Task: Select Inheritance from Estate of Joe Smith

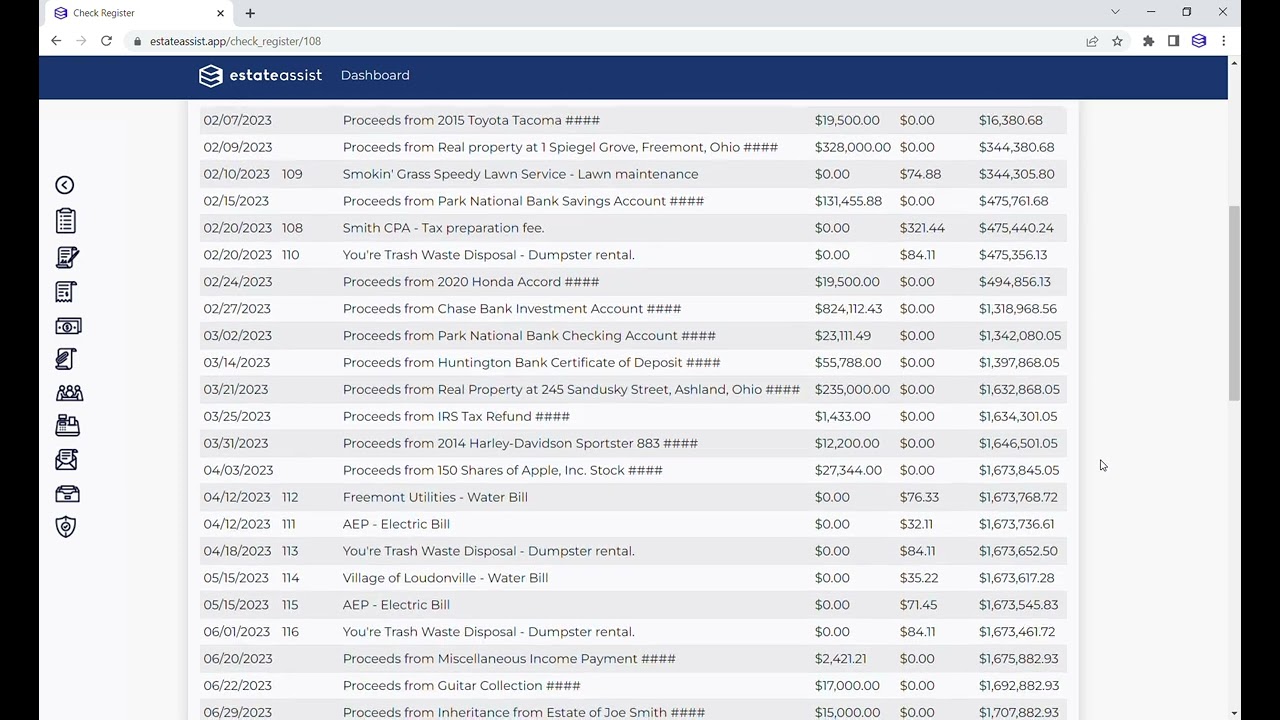Action: tap(633, 712)
